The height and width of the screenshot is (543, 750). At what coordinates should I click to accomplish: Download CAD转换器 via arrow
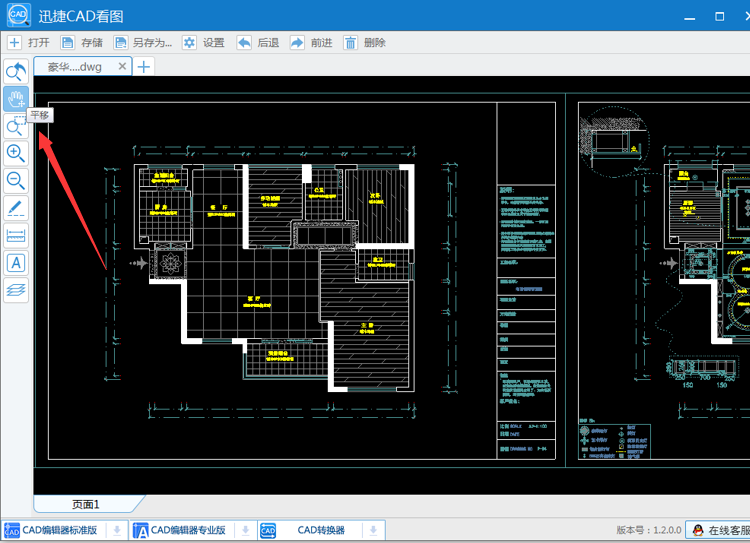click(x=374, y=530)
